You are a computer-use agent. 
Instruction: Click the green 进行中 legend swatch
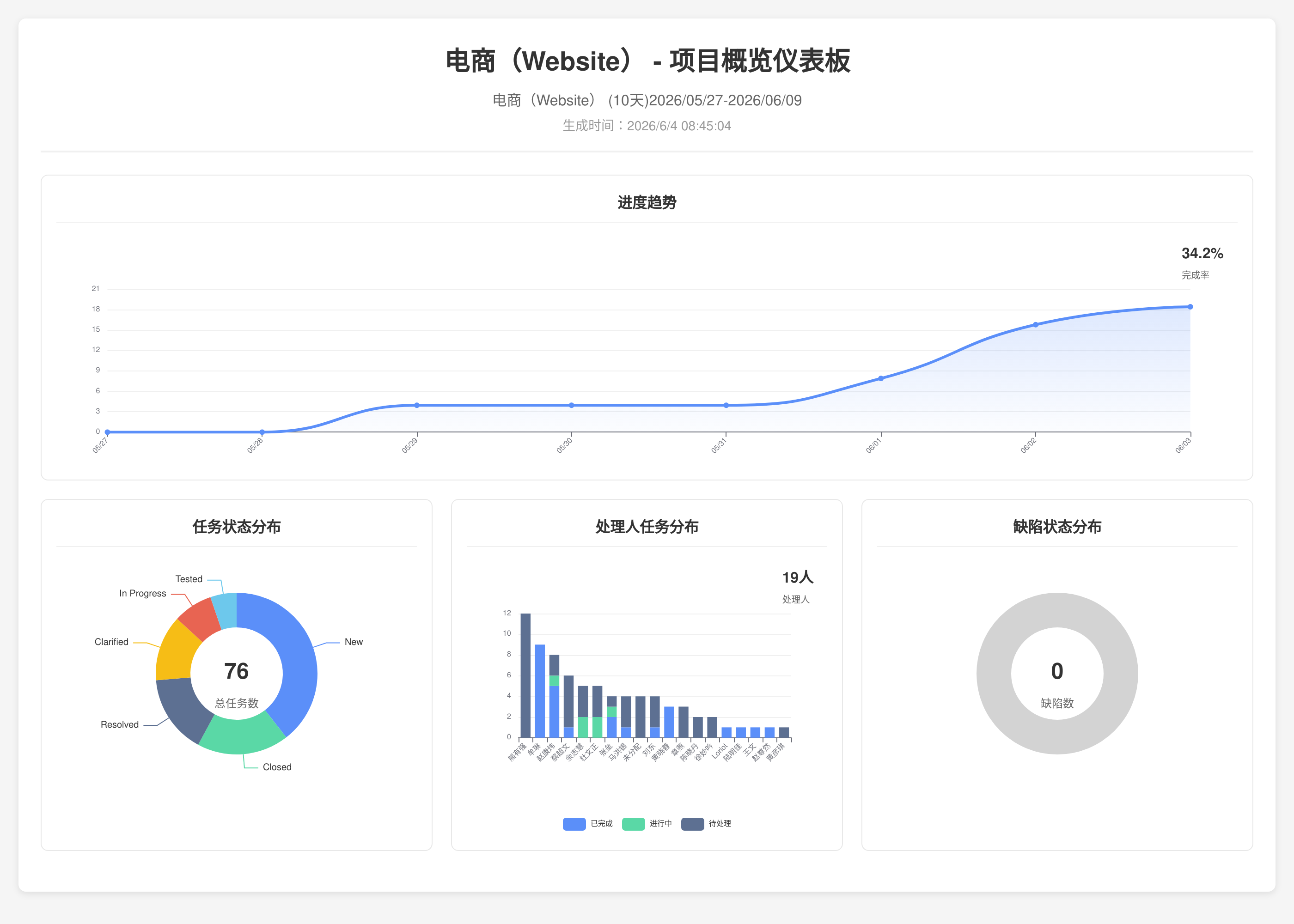pos(633,824)
